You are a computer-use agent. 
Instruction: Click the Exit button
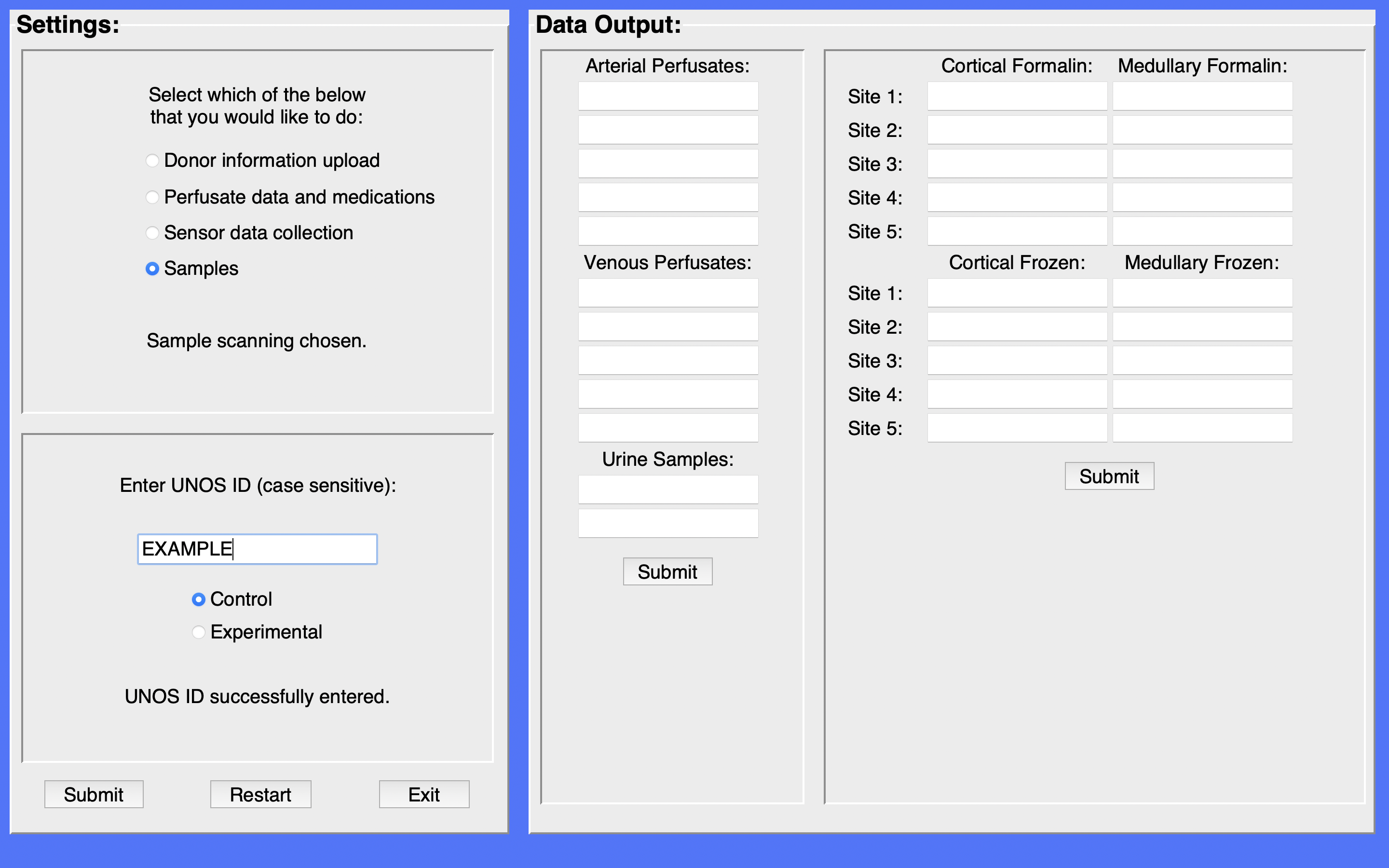(x=424, y=795)
